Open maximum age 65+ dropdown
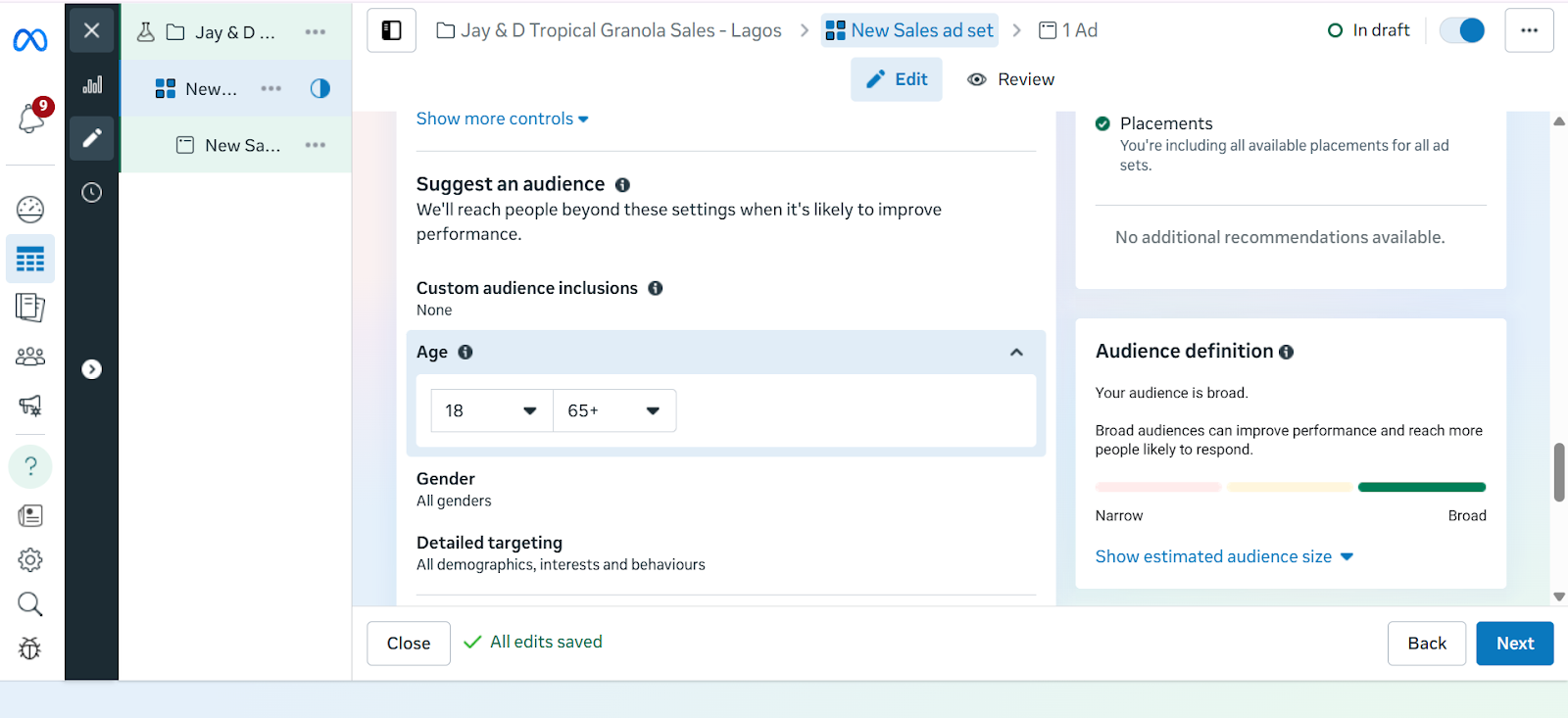Image resolution: width=1568 pixels, height=718 pixels. coord(614,410)
